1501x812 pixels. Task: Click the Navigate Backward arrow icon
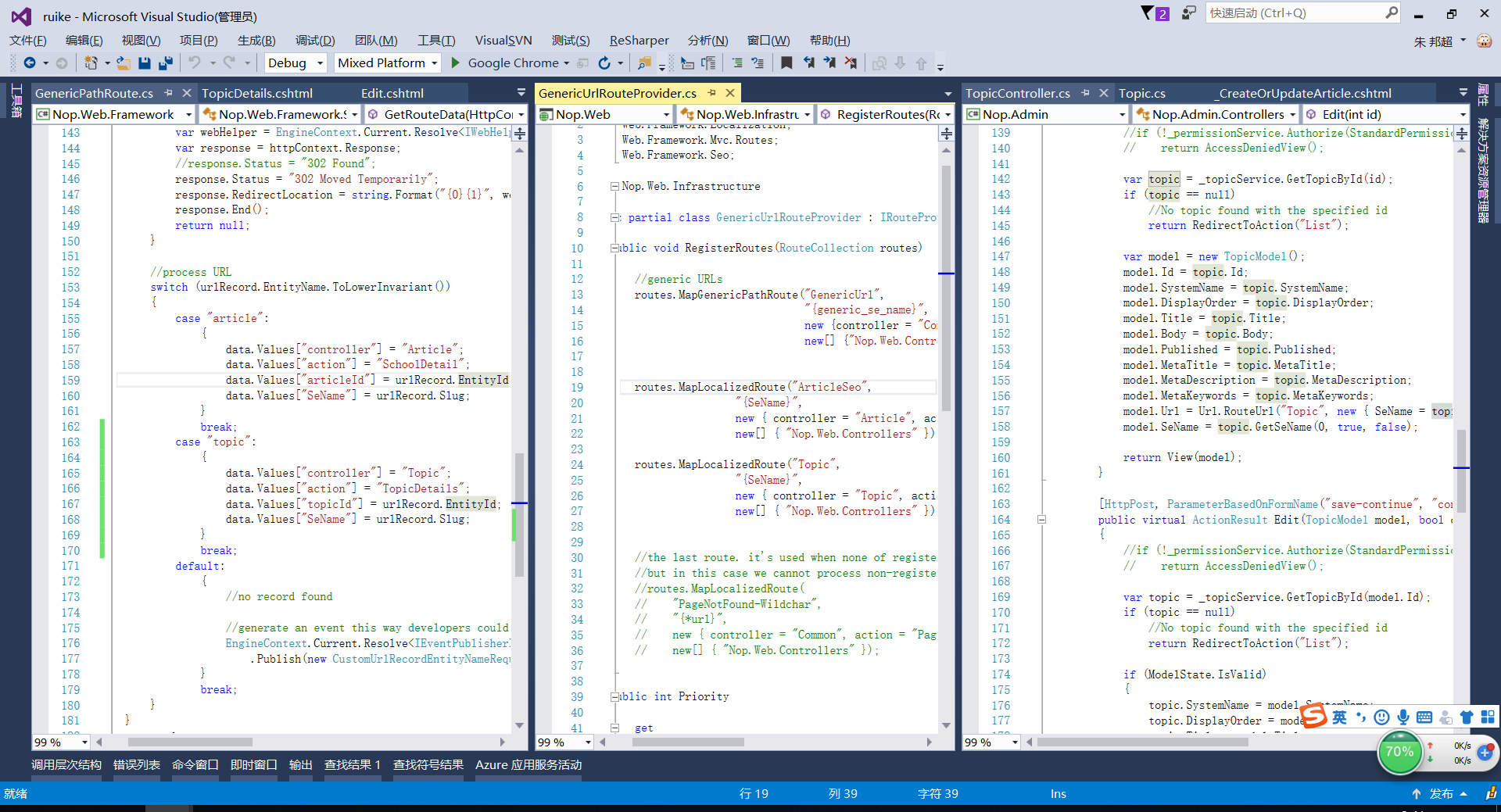coord(30,63)
